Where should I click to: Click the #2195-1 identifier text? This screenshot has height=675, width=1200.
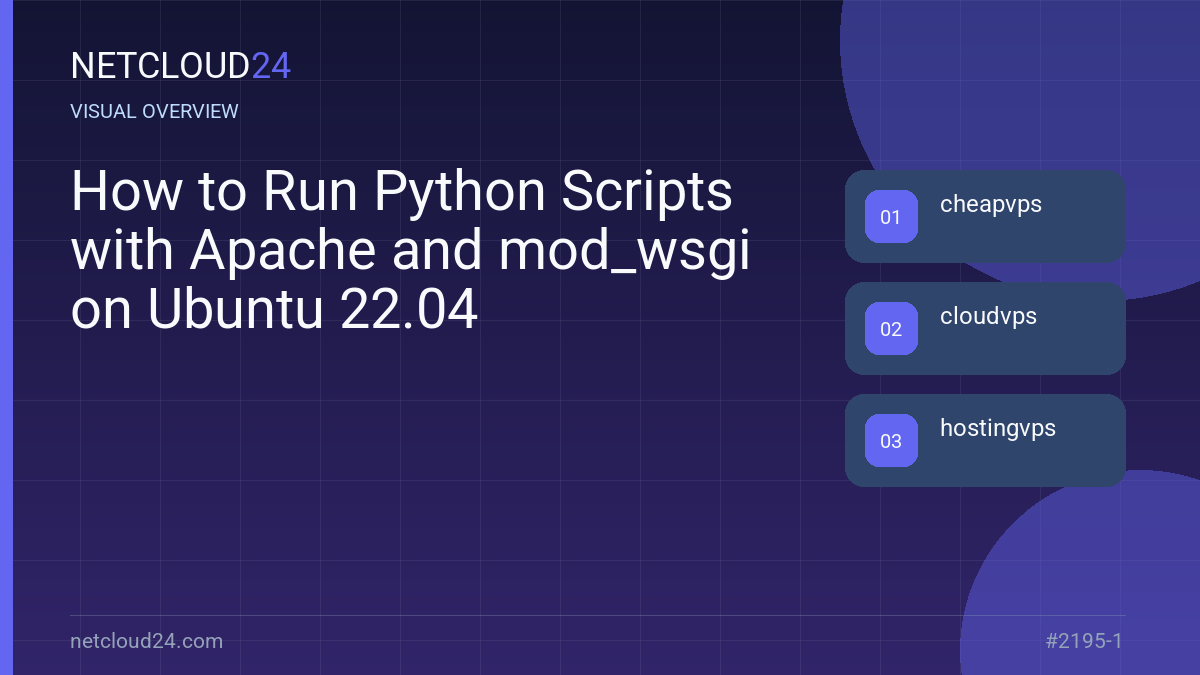tap(1084, 641)
